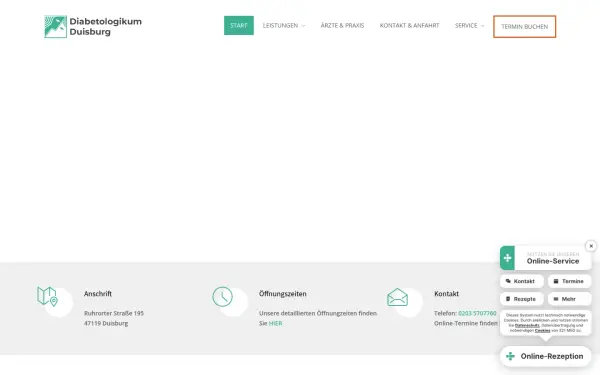Open Mehr in the Online-Service widget
Viewport: 600px width, 375px height.
tap(569, 299)
